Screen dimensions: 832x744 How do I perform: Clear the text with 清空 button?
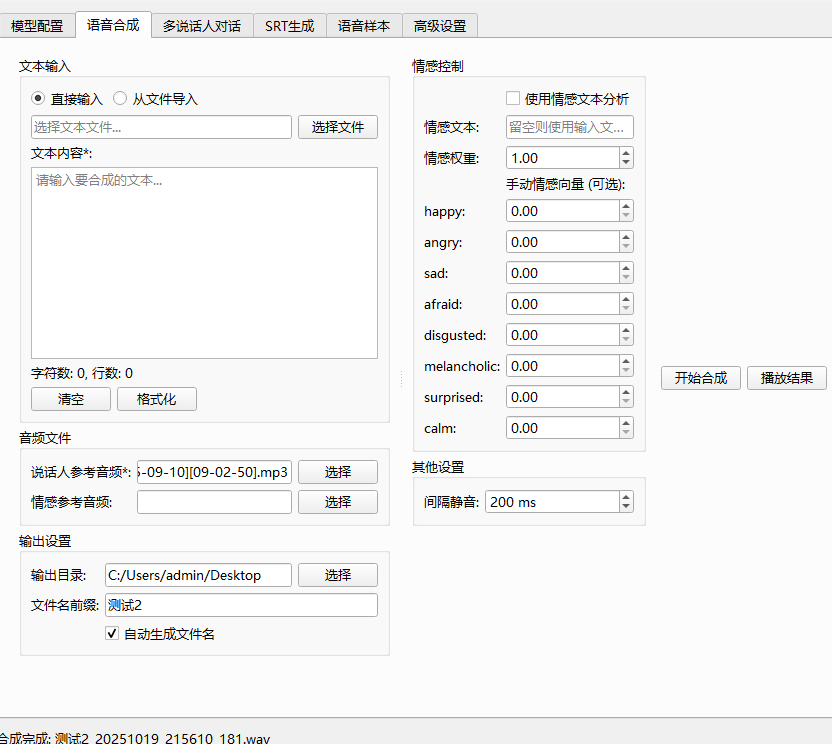click(x=70, y=399)
